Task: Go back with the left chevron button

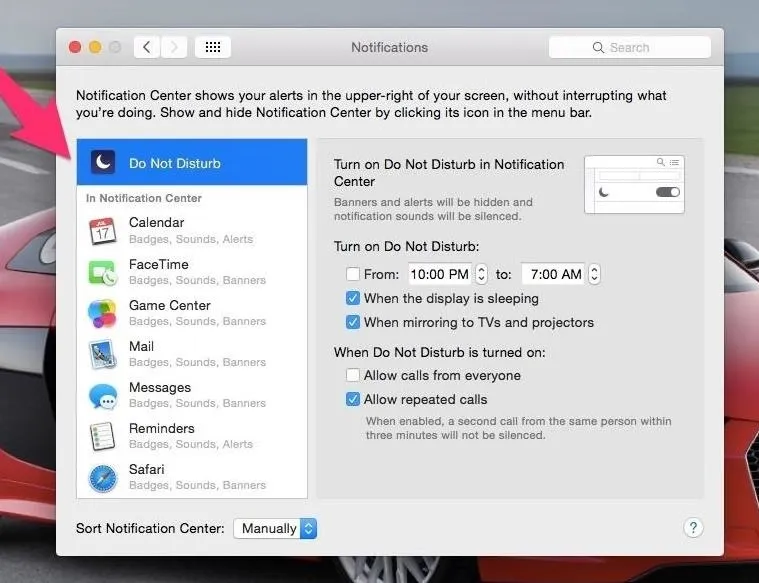Action: pyautogui.click(x=147, y=47)
